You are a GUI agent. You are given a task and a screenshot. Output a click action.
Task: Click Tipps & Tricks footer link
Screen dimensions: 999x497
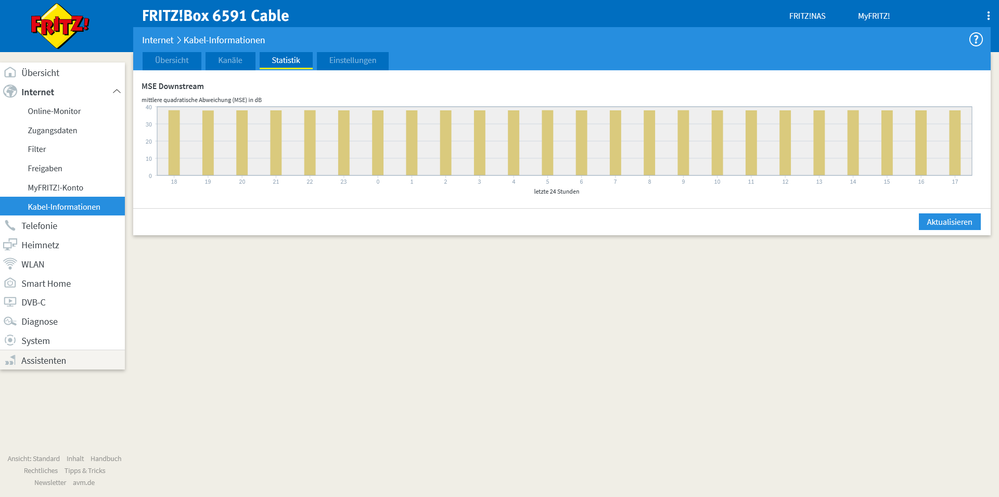coord(85,471)
